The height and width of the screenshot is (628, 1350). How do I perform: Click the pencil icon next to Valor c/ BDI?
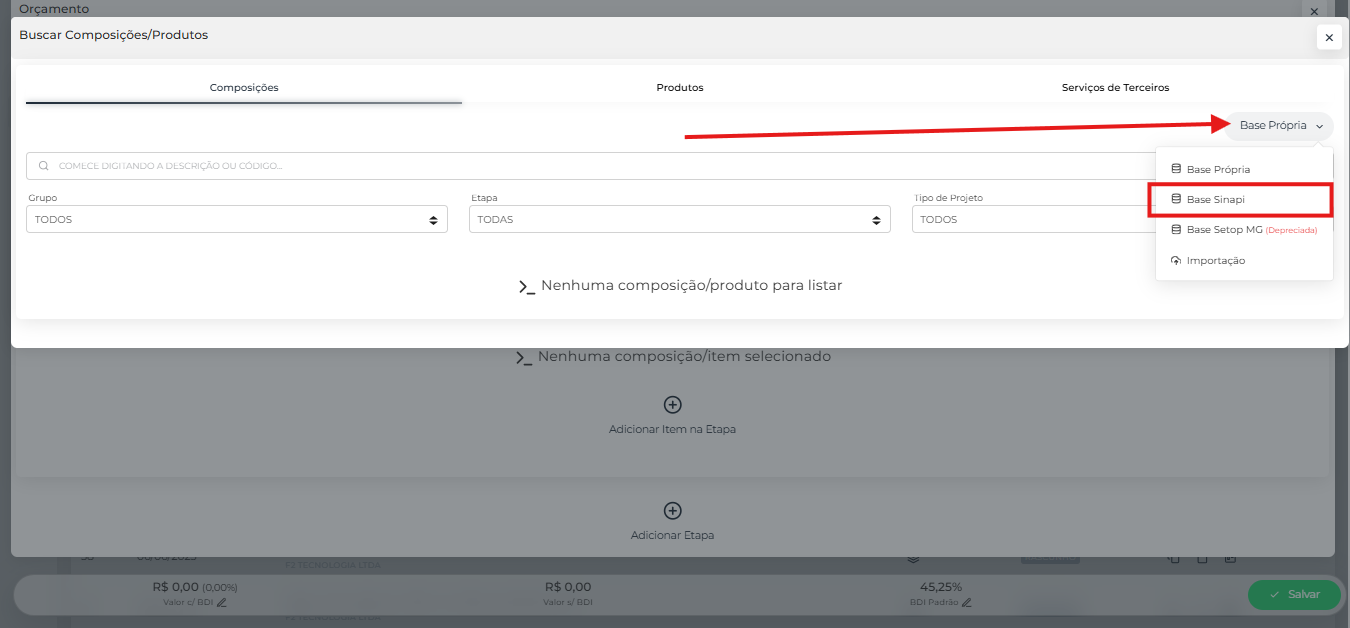pos(222,603)
